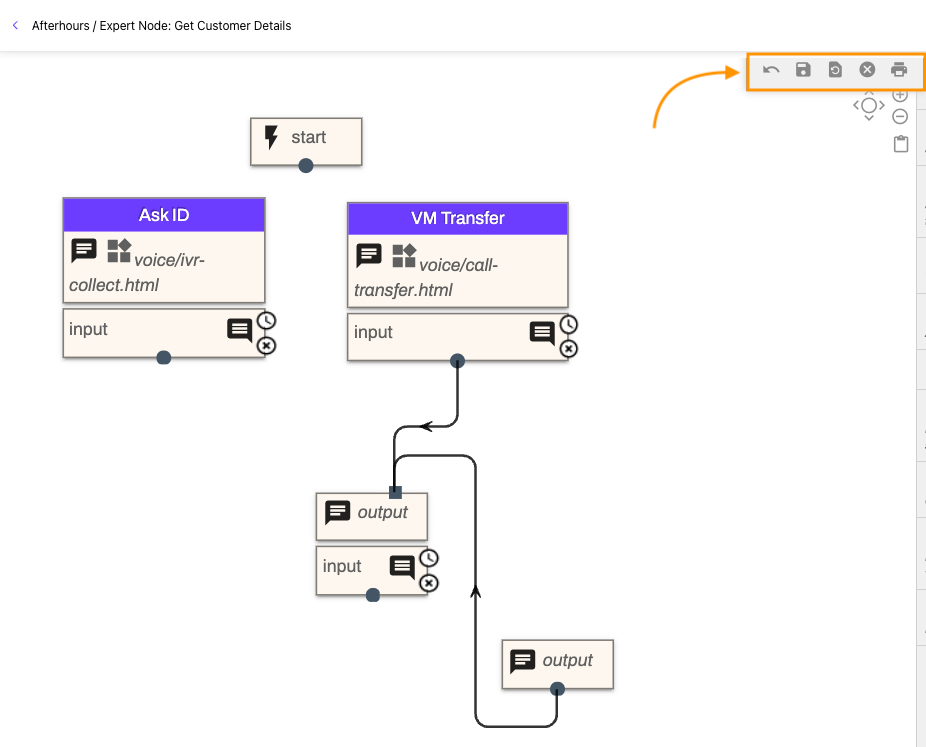Select the Ask ID input connector dot
The width and height of the screenshot is (926, 747).
(164, 357)
